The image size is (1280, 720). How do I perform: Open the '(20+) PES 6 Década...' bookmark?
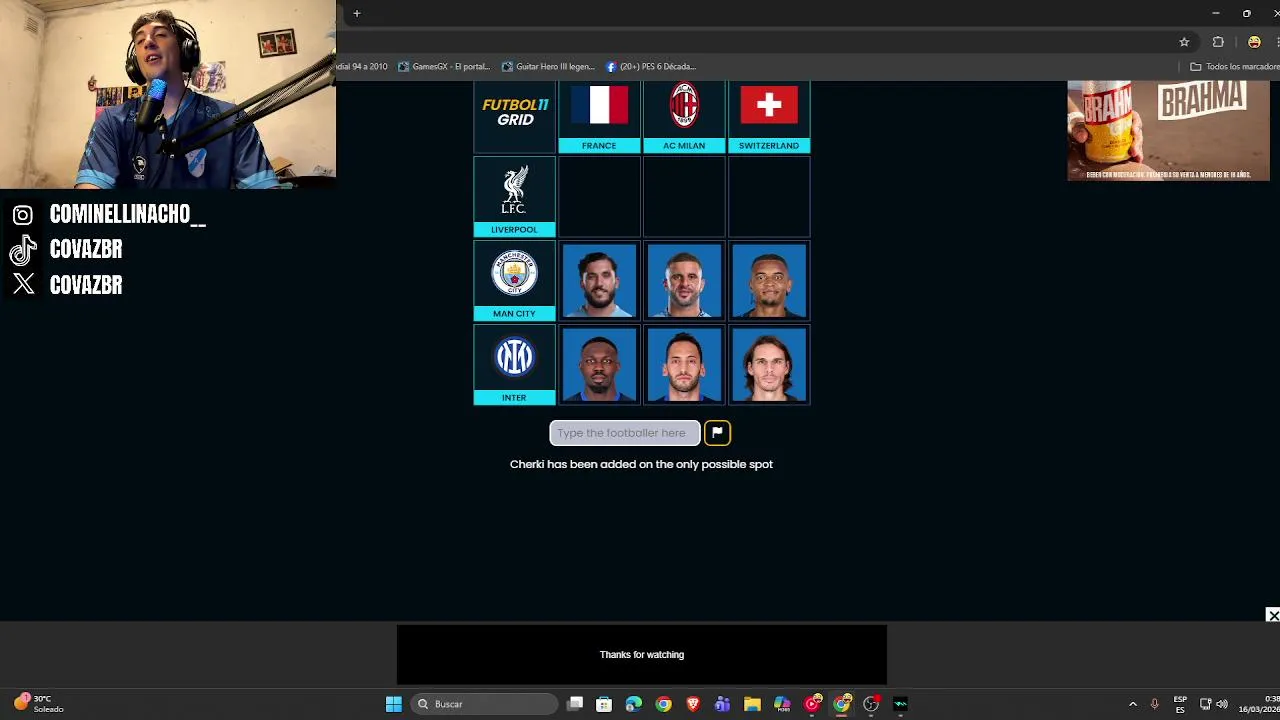point(651,66)
